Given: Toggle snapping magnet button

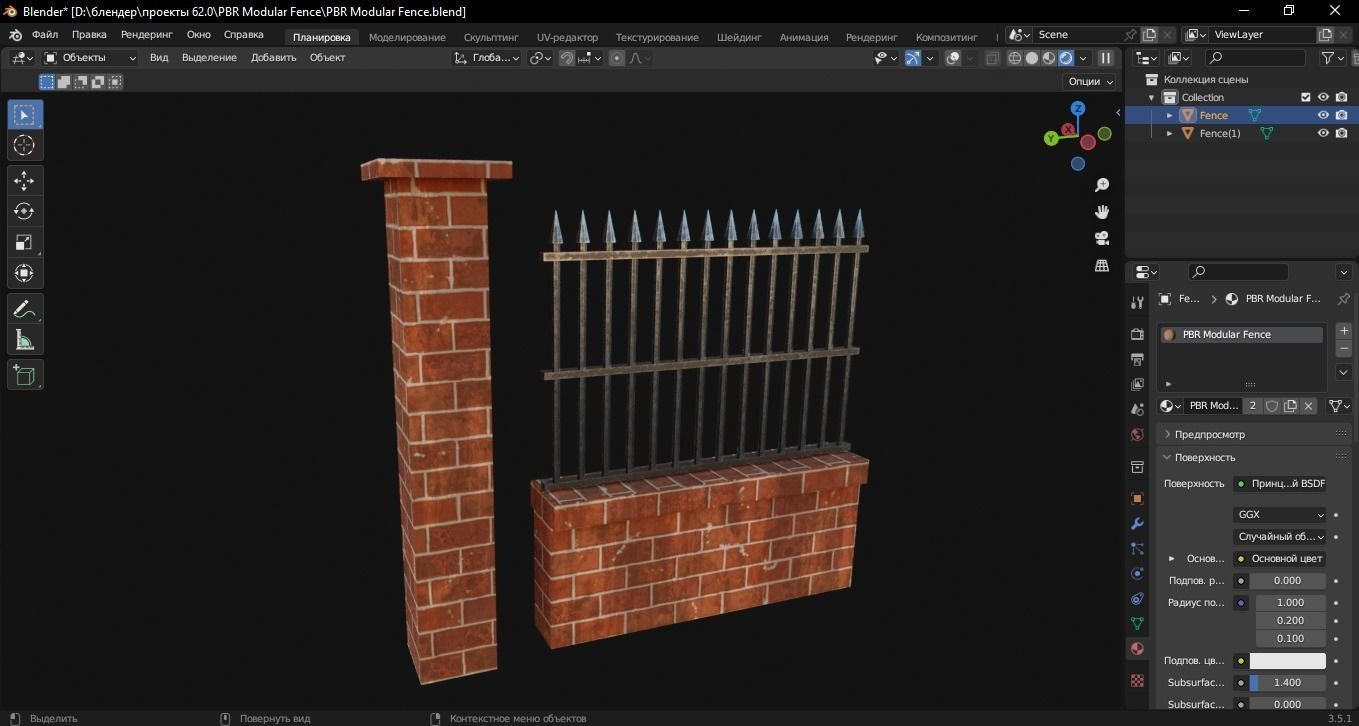Looking at the screenshot, I should pos(567,58).
